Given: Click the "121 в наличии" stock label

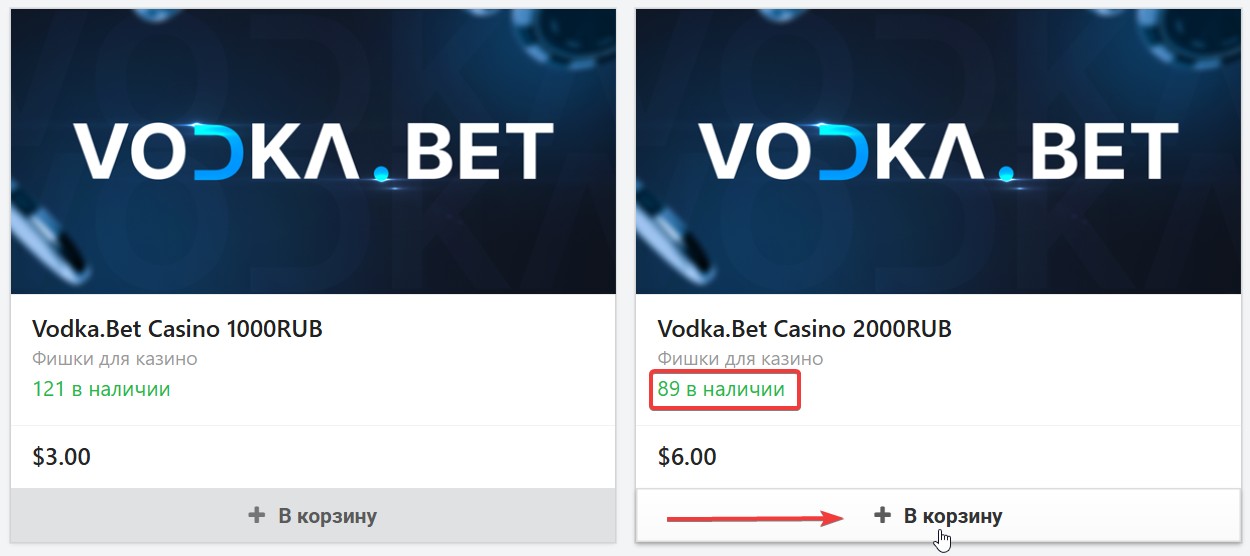Looking at the screenshot, I should pyautogui.click(x=102, y=389).
